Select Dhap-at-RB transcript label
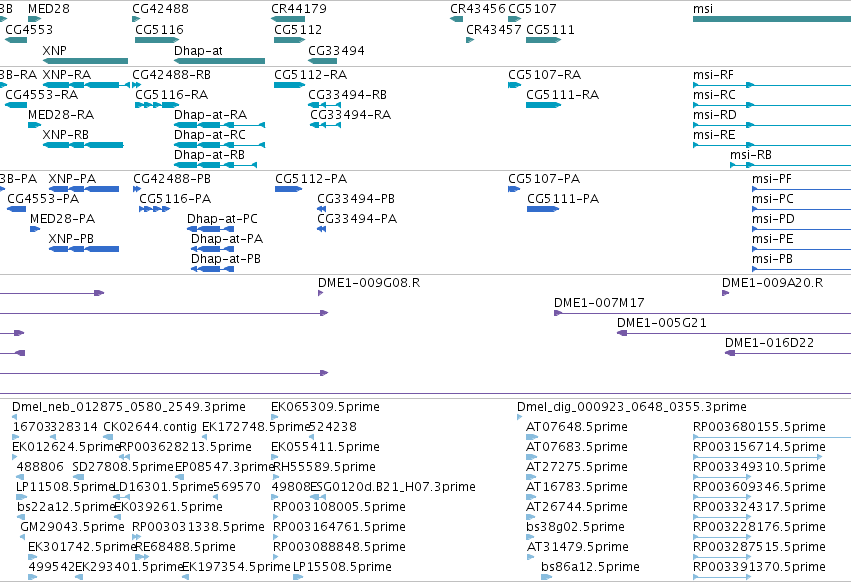The image size is (851, 582). pos(209,155)
